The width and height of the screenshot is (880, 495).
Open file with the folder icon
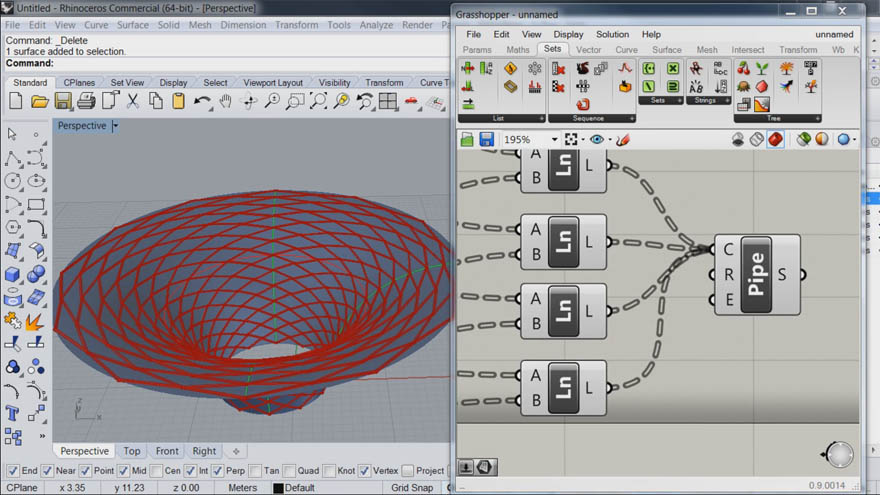pyautogui.click(x=39, y=102)
